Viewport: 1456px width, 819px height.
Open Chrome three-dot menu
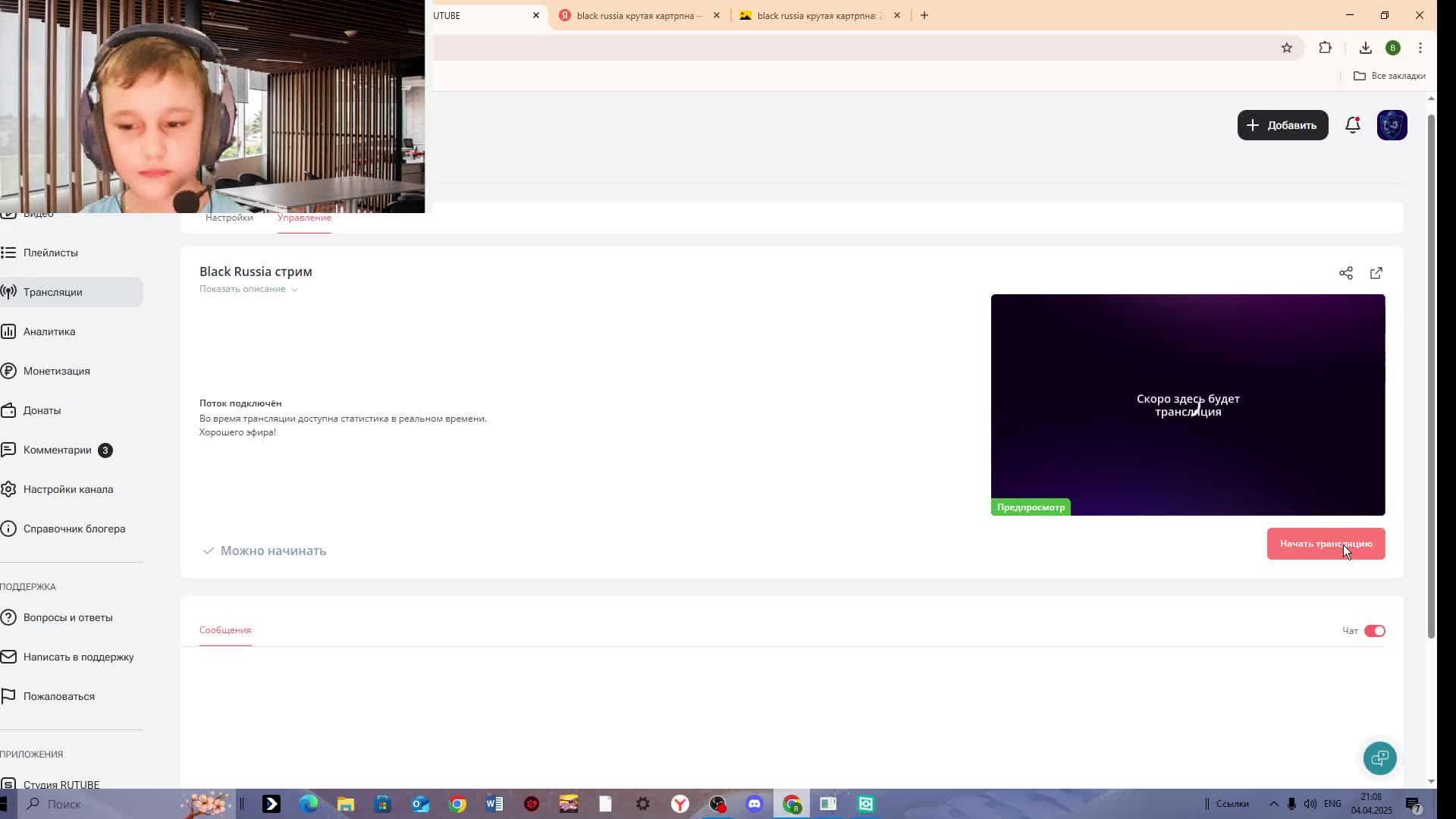[1420, 48]
